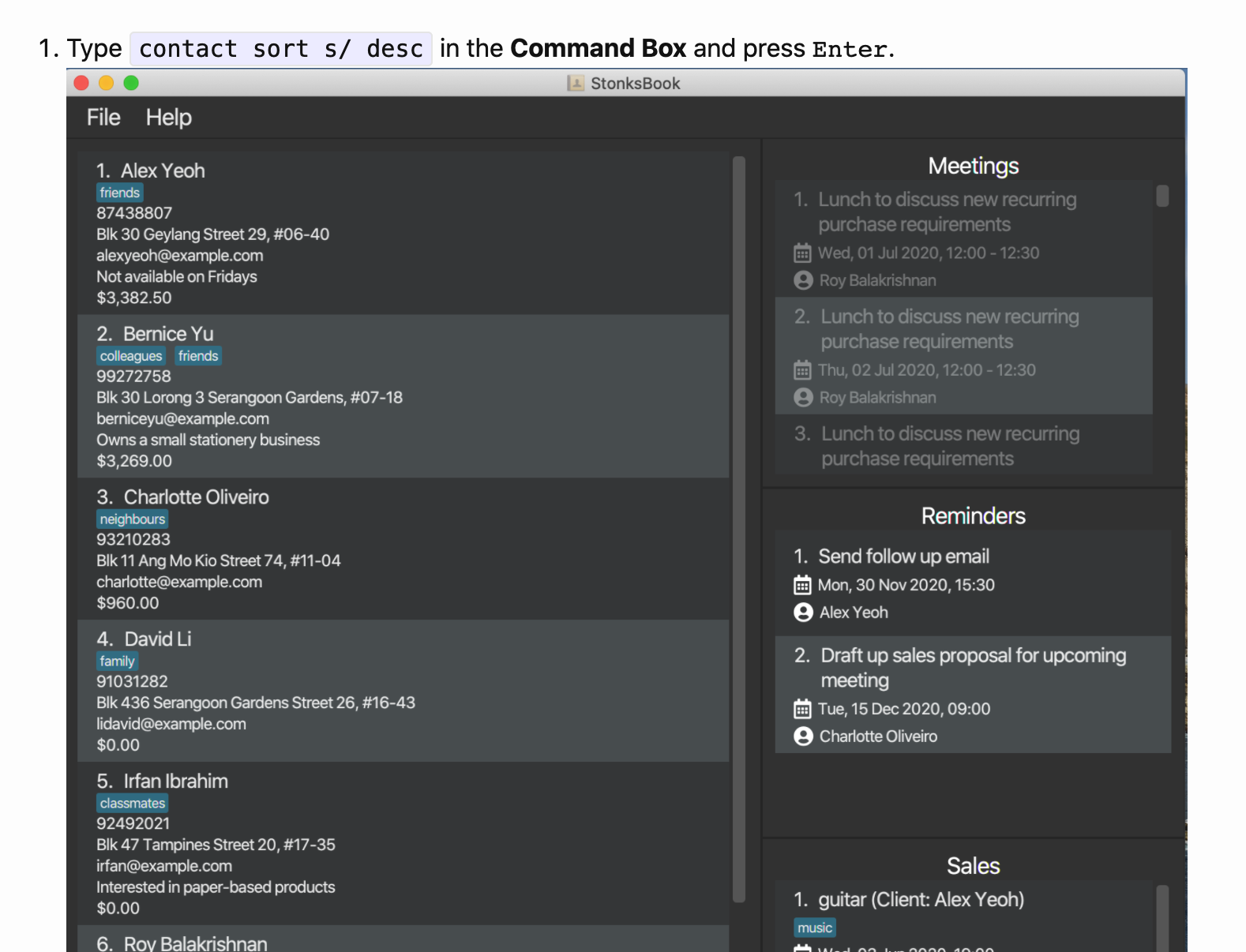This screenshot has height=952, width=1246.
Task: Click address Blk 30 Geylang Street 29
Action: (x=212, y=234)
